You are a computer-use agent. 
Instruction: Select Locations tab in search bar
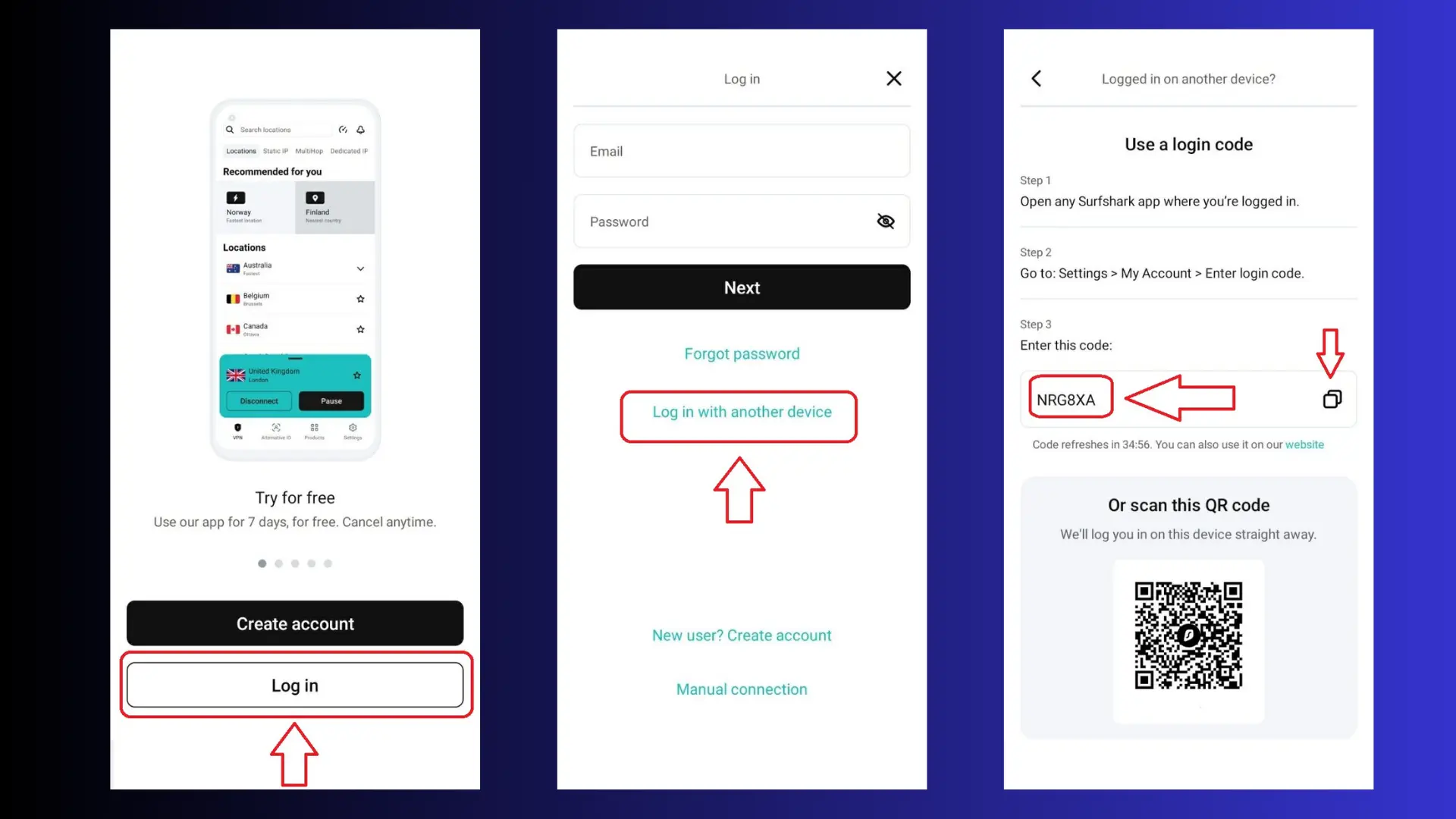(x=239, y=150)
